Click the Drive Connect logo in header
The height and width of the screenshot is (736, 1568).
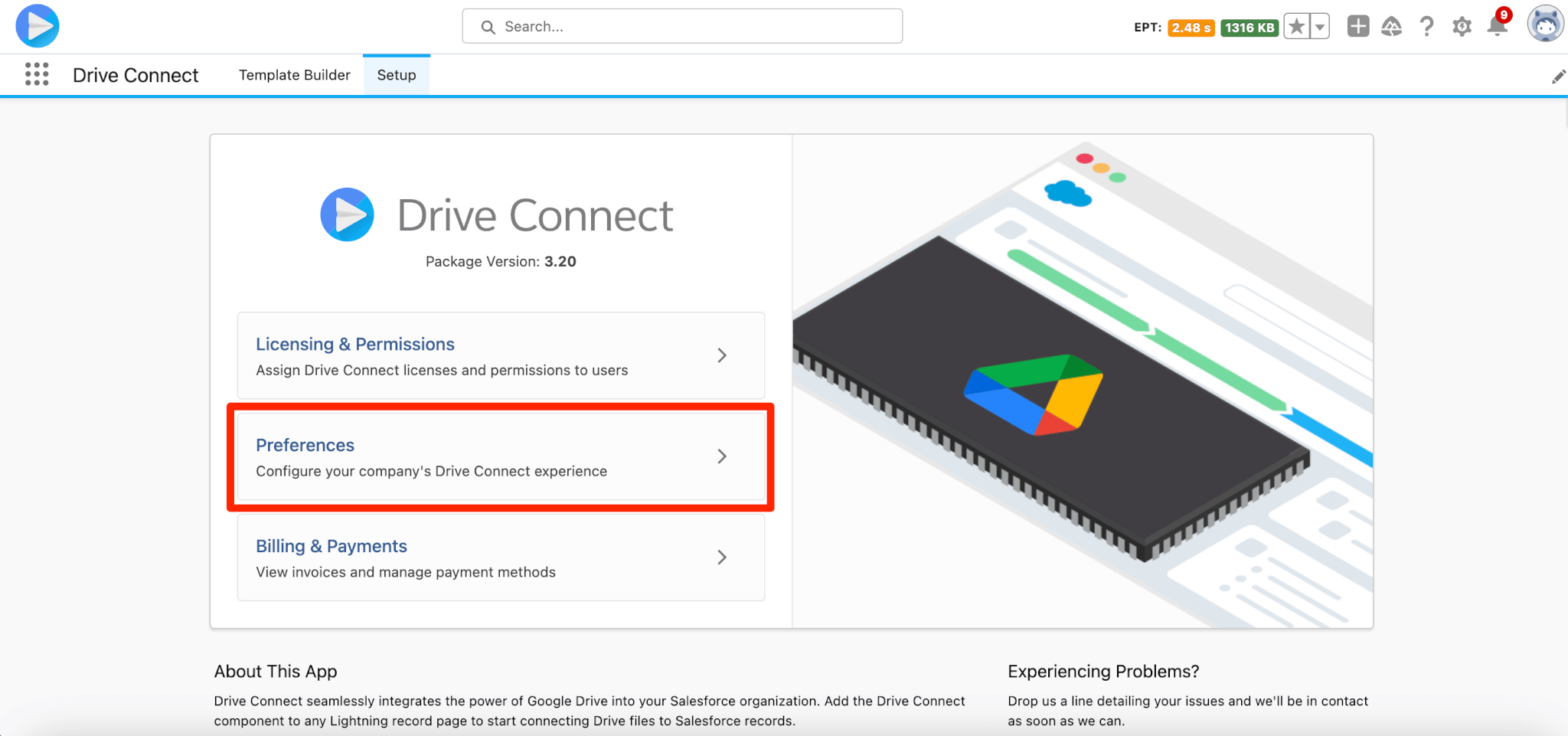(x=38, y=26)
